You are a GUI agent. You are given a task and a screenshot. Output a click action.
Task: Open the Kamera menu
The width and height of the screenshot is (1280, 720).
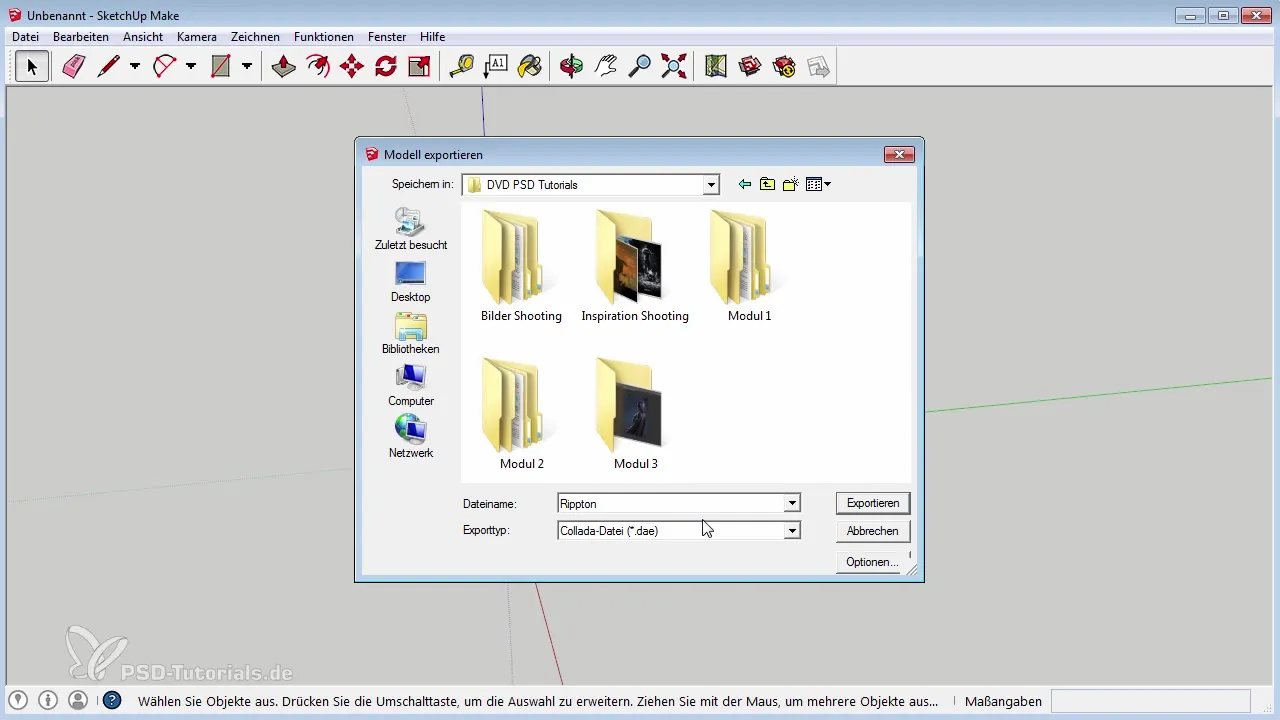197,37
